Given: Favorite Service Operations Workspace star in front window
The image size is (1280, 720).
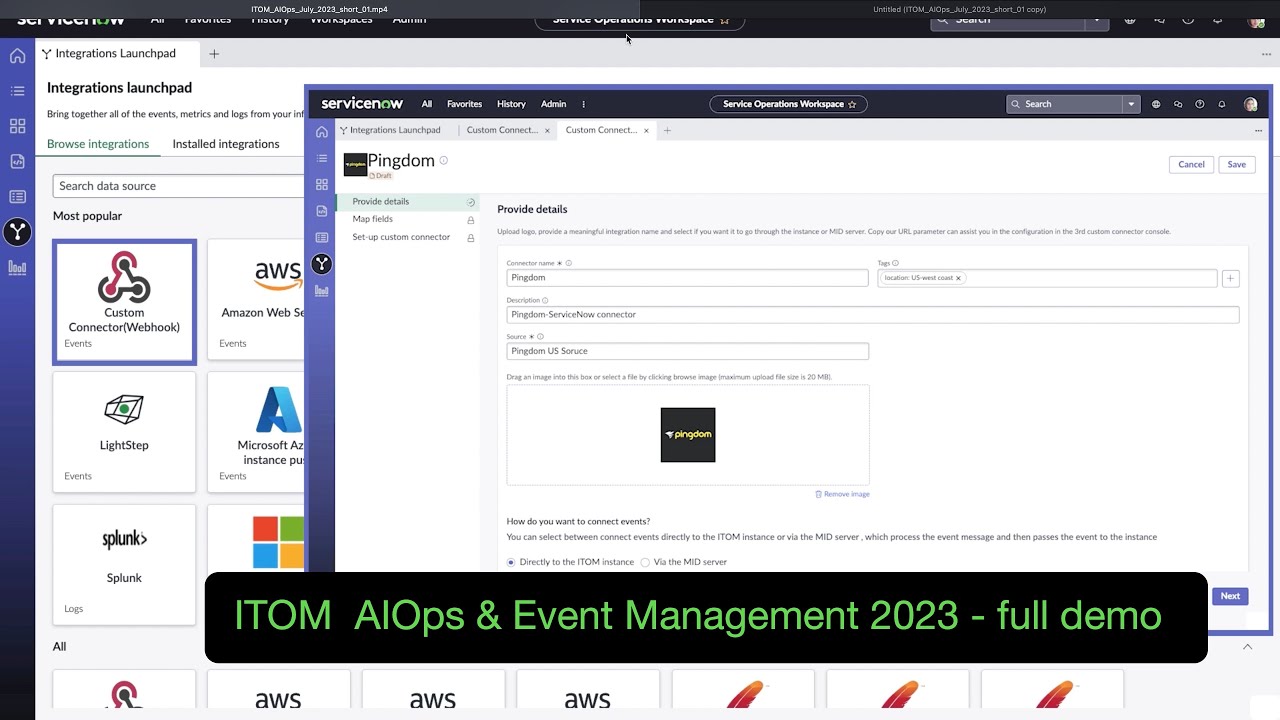Looking at the screenshot, I should pyautogui.click(x=852, y=104).
